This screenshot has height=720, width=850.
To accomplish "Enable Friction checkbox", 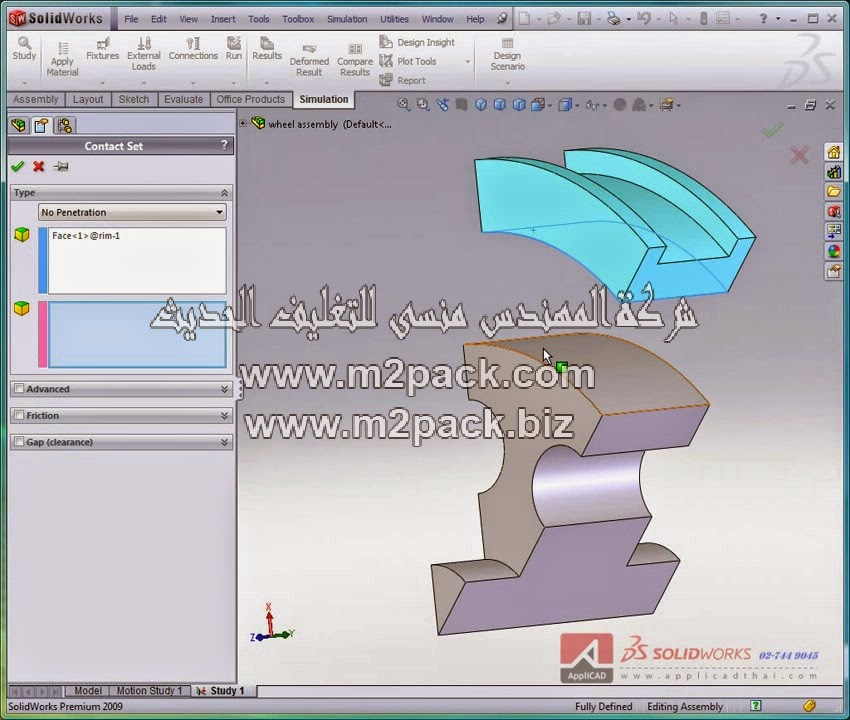I will [19, 415].
